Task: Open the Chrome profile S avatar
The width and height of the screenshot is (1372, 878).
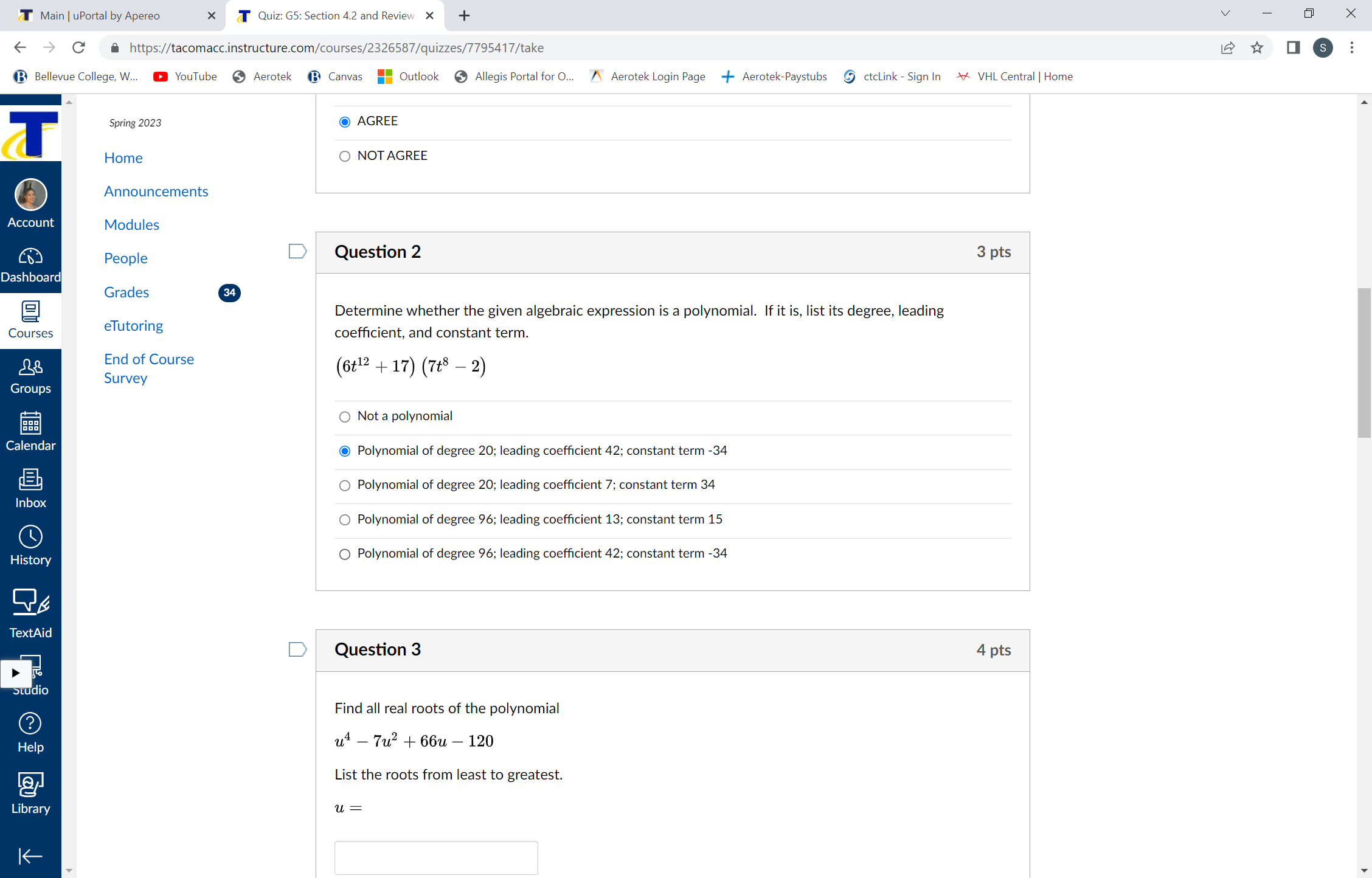Action: pos(1323,47)
